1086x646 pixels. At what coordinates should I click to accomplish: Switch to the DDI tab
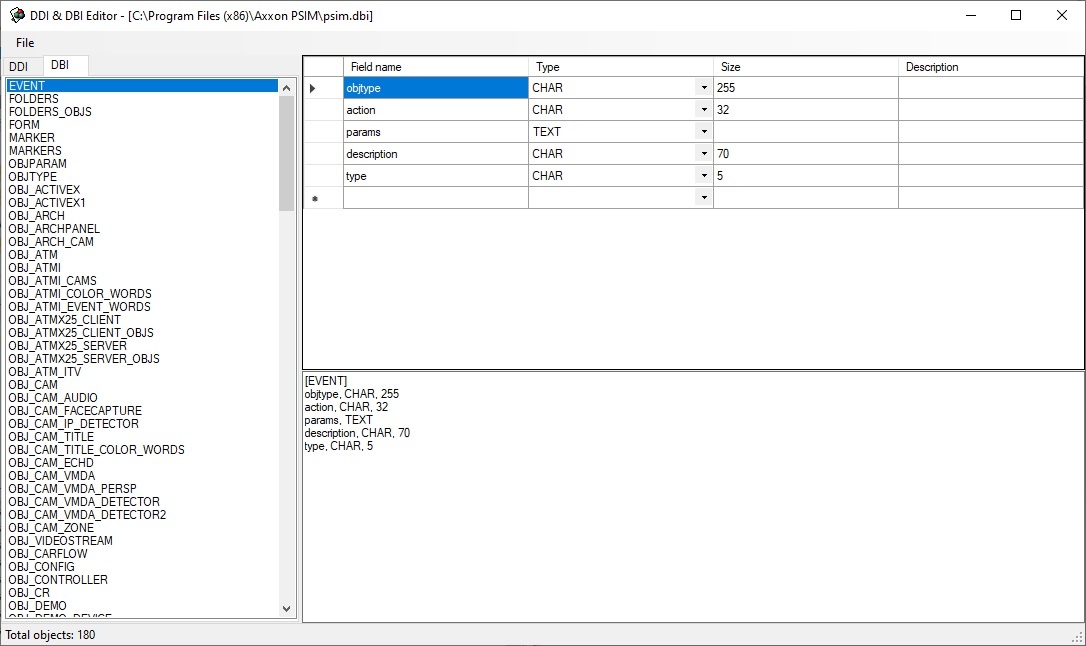coord(19,66)
